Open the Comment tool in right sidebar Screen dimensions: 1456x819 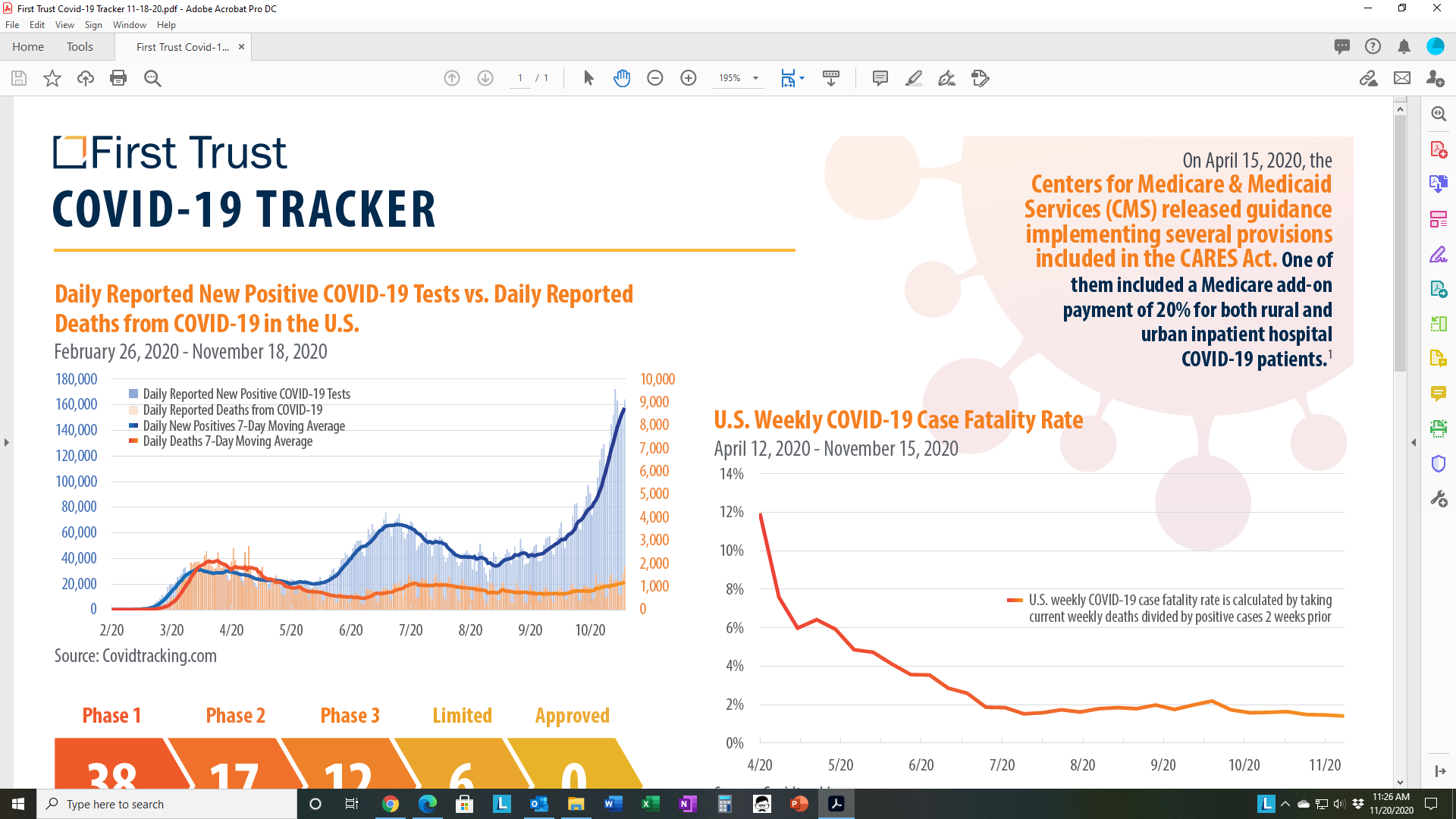click(1439, 393)
